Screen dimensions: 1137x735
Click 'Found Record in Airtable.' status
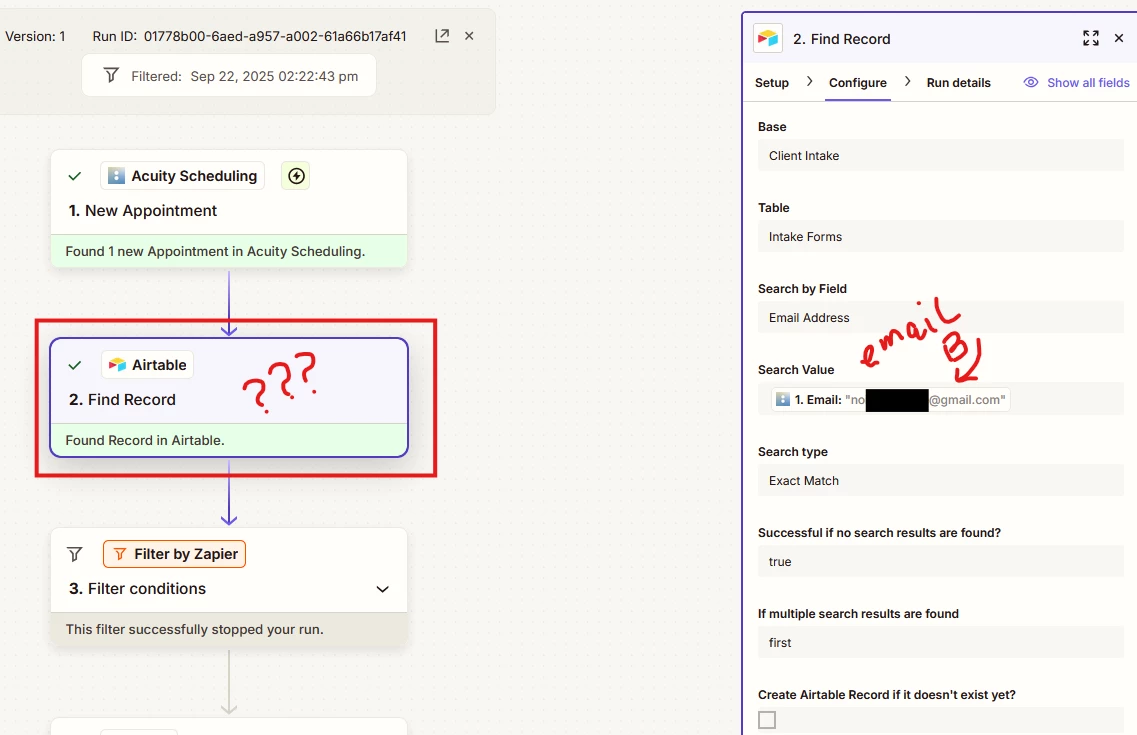[145, 440]
